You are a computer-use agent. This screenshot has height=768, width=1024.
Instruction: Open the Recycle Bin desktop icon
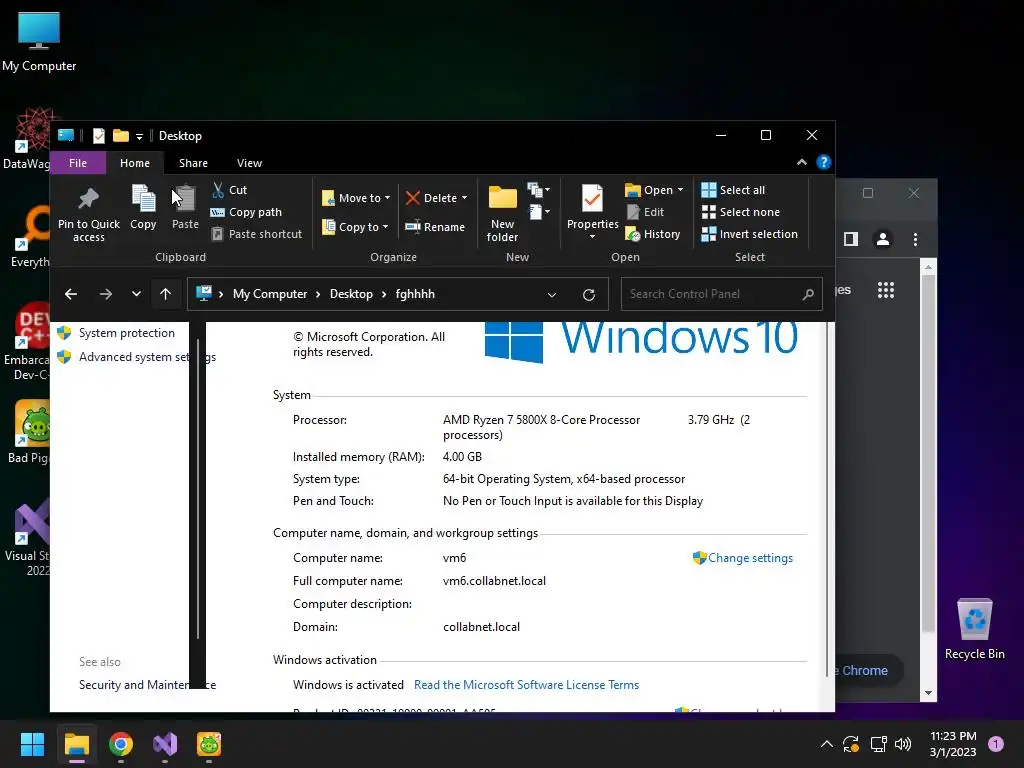(x=974, y=630)
